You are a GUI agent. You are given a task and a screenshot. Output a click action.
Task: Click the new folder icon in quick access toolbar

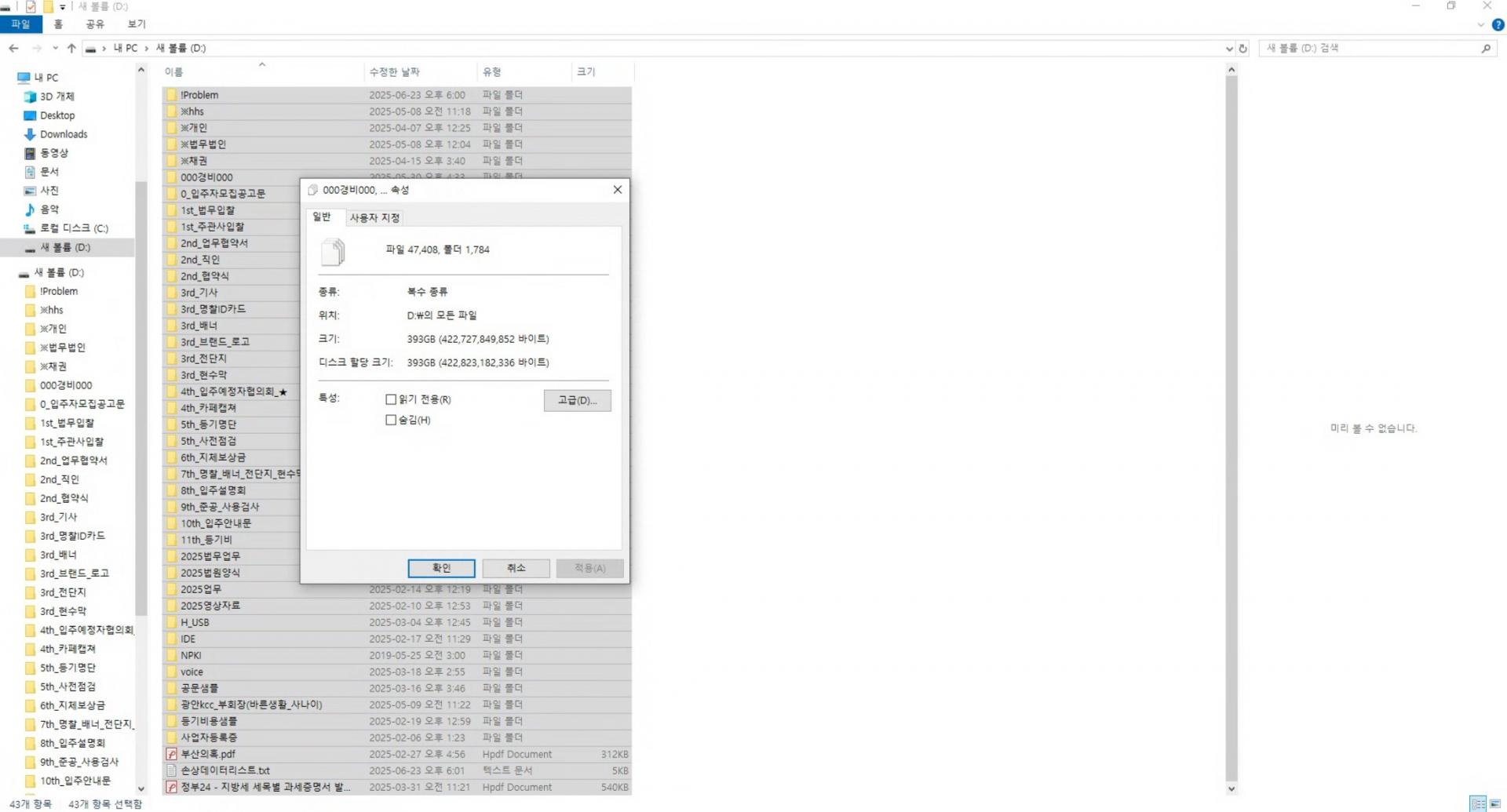pos(48,6)
